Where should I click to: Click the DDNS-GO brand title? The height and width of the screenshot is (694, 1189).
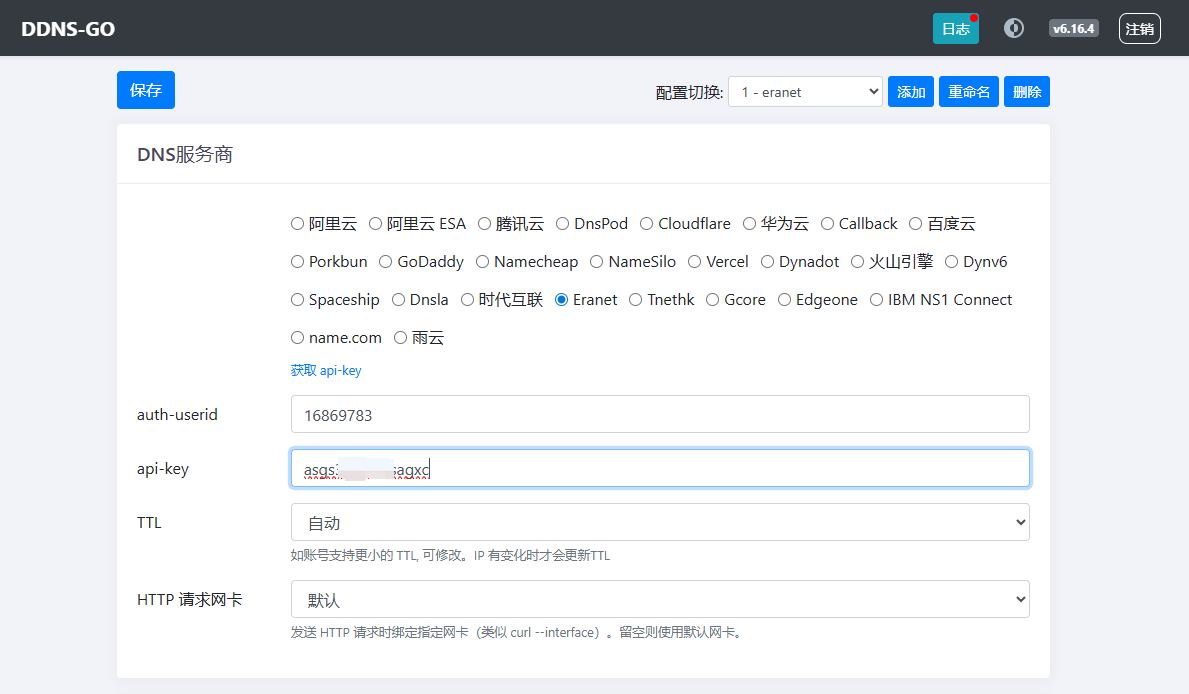point(68,29)
